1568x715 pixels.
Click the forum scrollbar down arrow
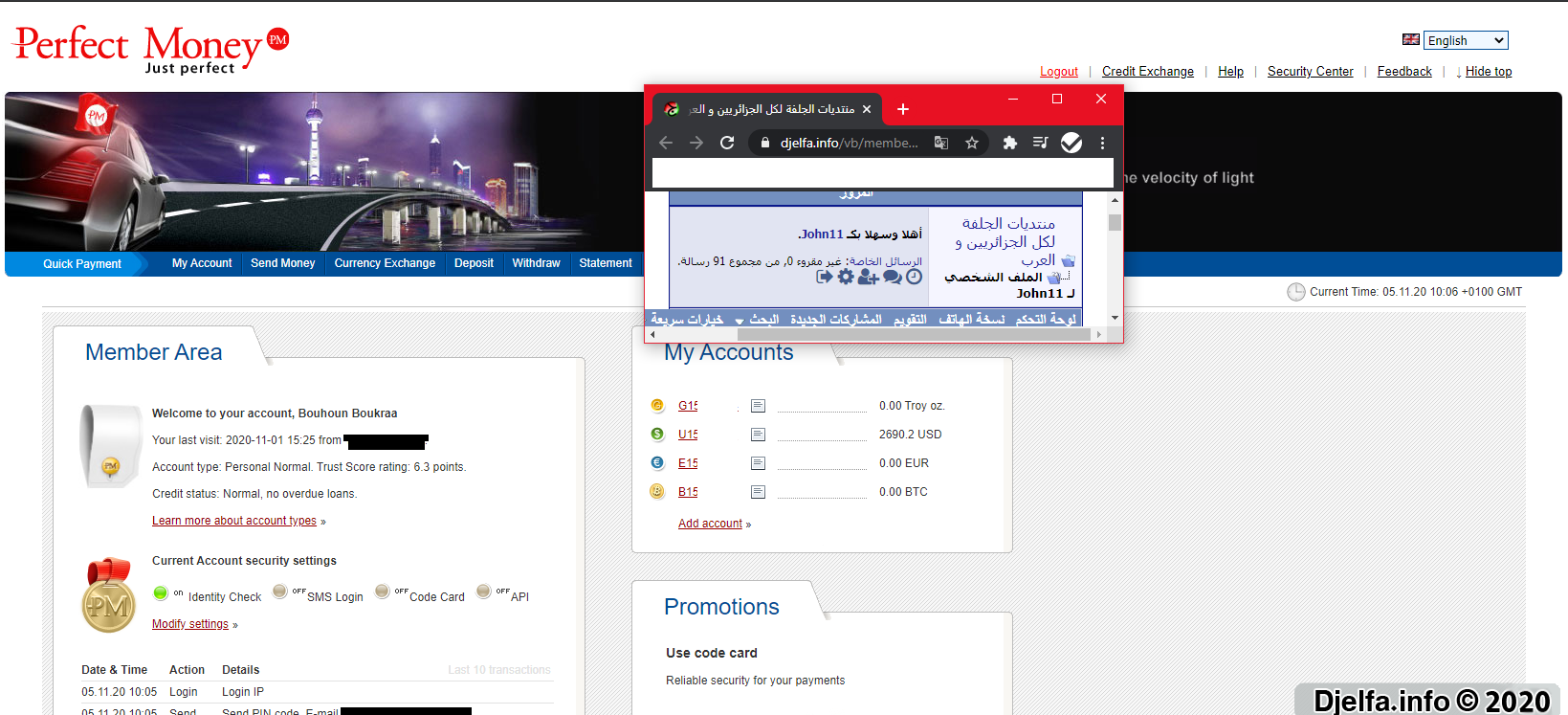pyautogui.click(x=1115, y=318)
